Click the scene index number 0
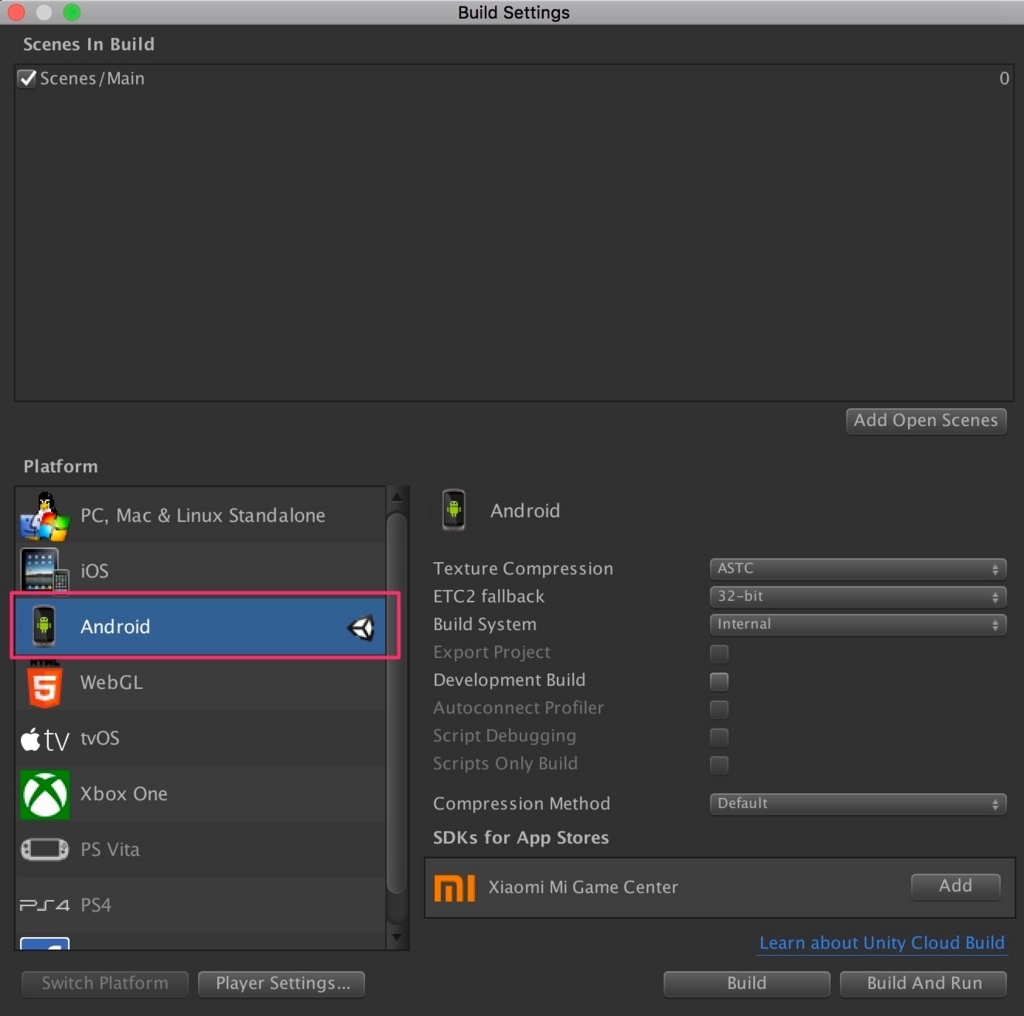This screenshot has width=1024, height=1016. (1004, 78)
